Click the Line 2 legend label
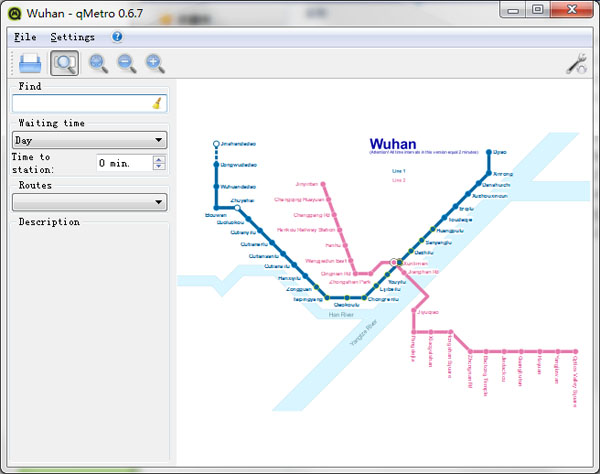The width and height of the screenshot is (600, 474). [x=399, y=180]
